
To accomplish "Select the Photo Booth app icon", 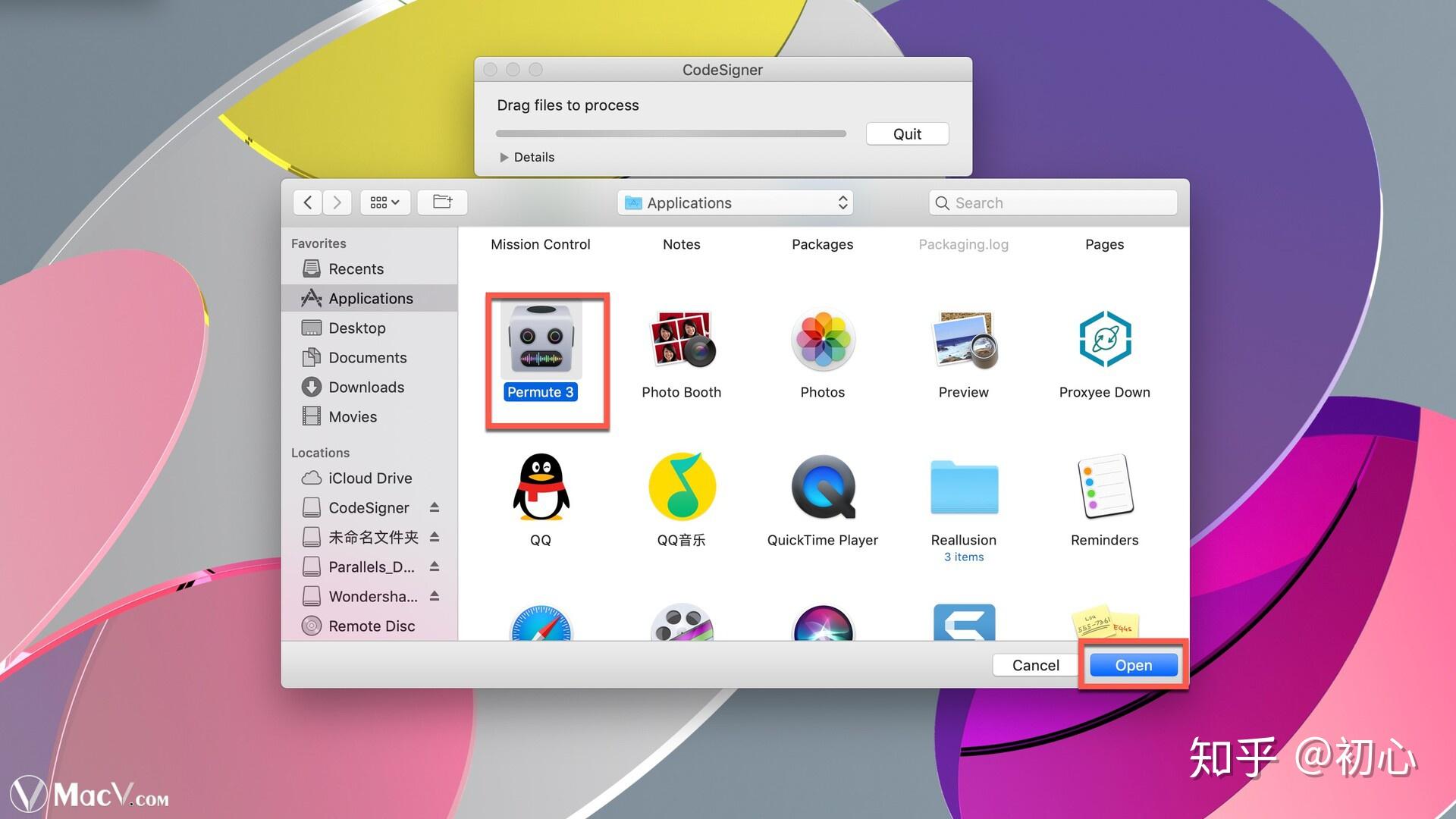I will coord(681,340).
